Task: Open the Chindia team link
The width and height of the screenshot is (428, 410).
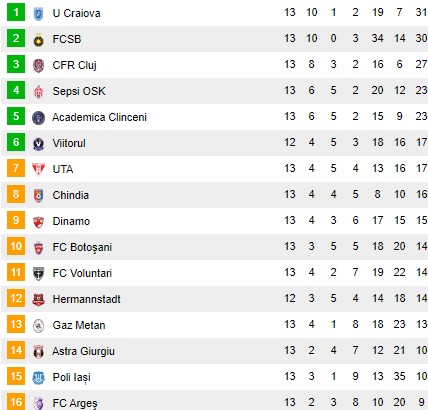Action: click(x=71, y=195)
